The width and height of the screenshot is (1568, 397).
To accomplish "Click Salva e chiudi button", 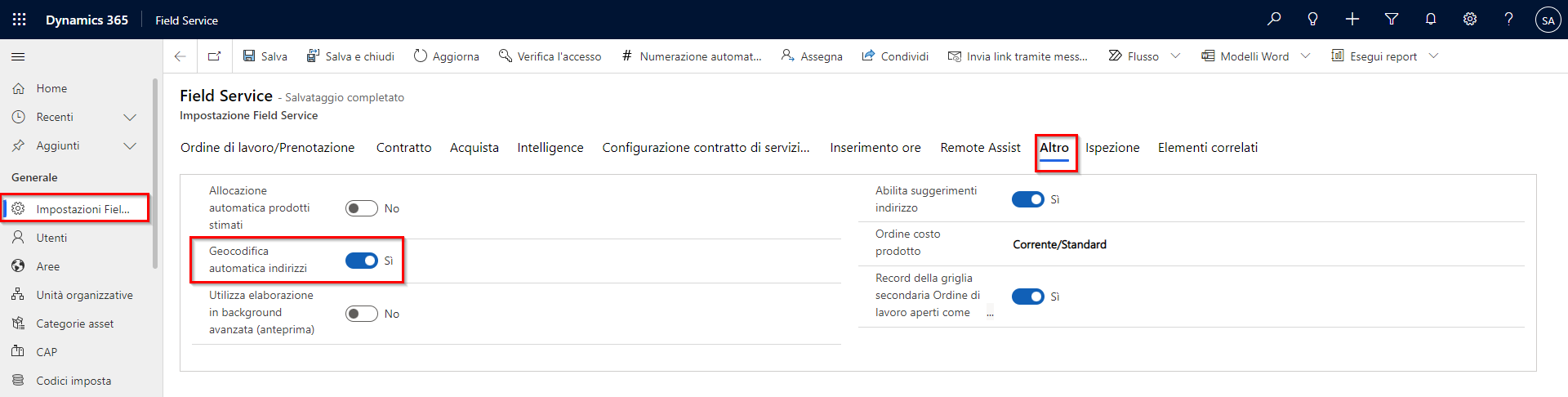I will coord(350,56).
